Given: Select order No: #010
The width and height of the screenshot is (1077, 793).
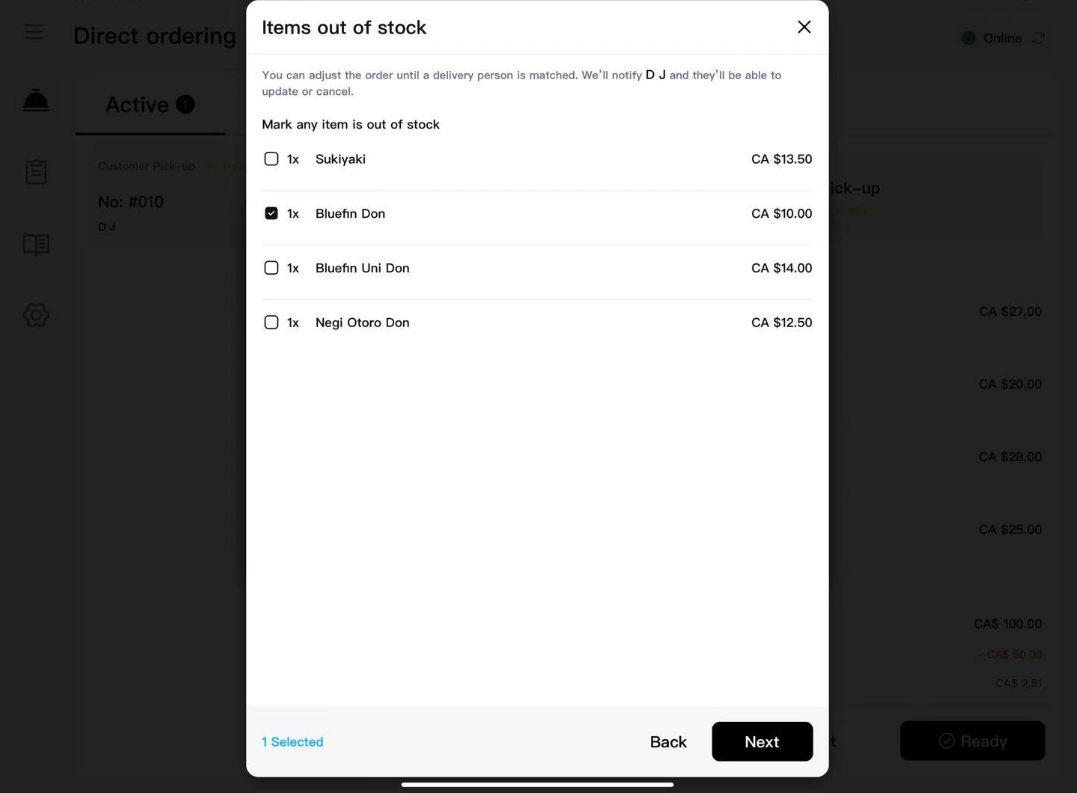Looking at the screenshot, I should tap(131, 202).
